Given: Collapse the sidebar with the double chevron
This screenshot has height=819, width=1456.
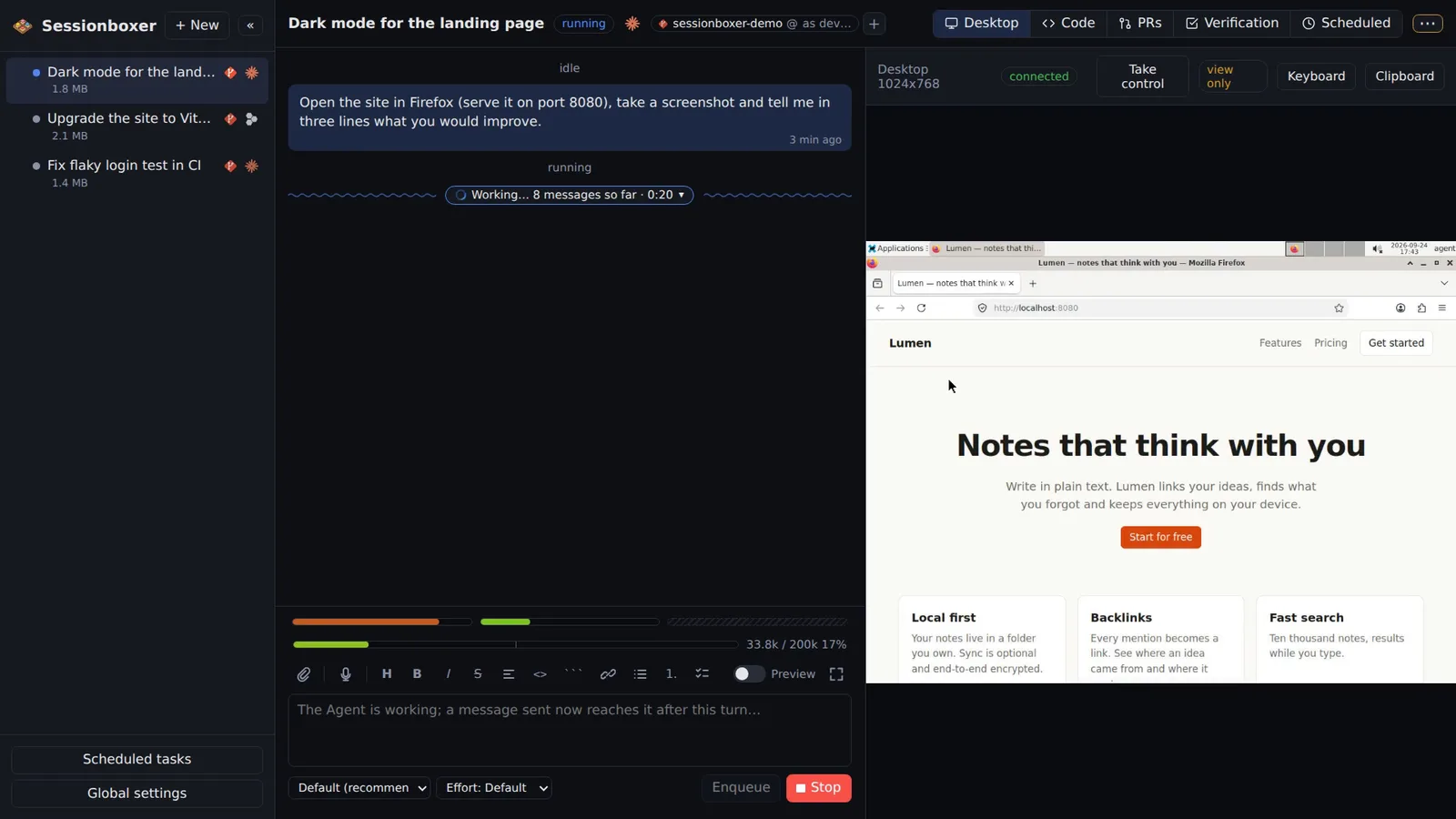Looking at the screenshot, I should 250,25.
